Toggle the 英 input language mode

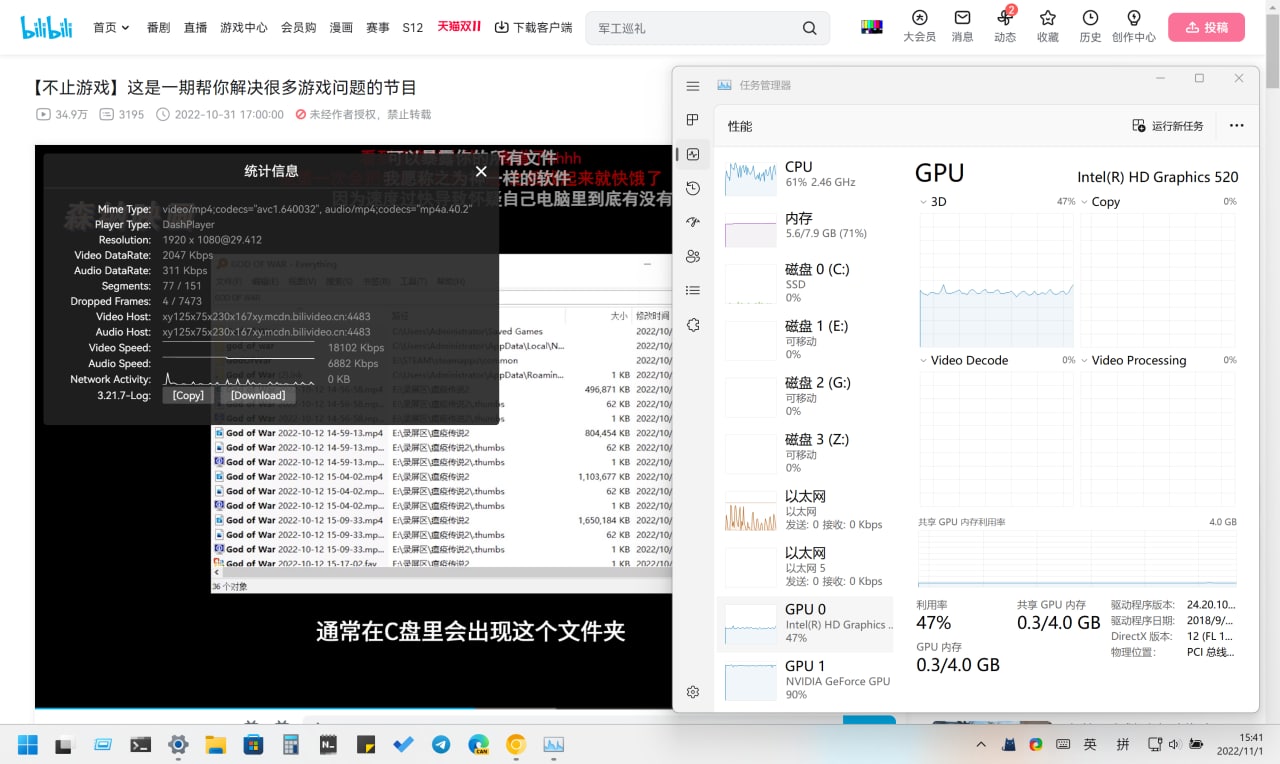pyautogui.click(x=1090, y=744)
